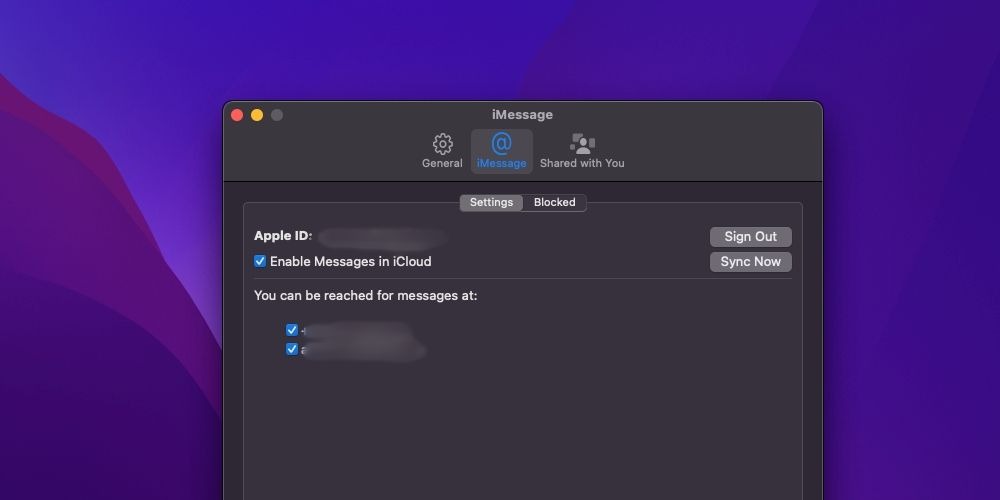
Task: Close the iMessage preferences window
Action: click(237, 115)
